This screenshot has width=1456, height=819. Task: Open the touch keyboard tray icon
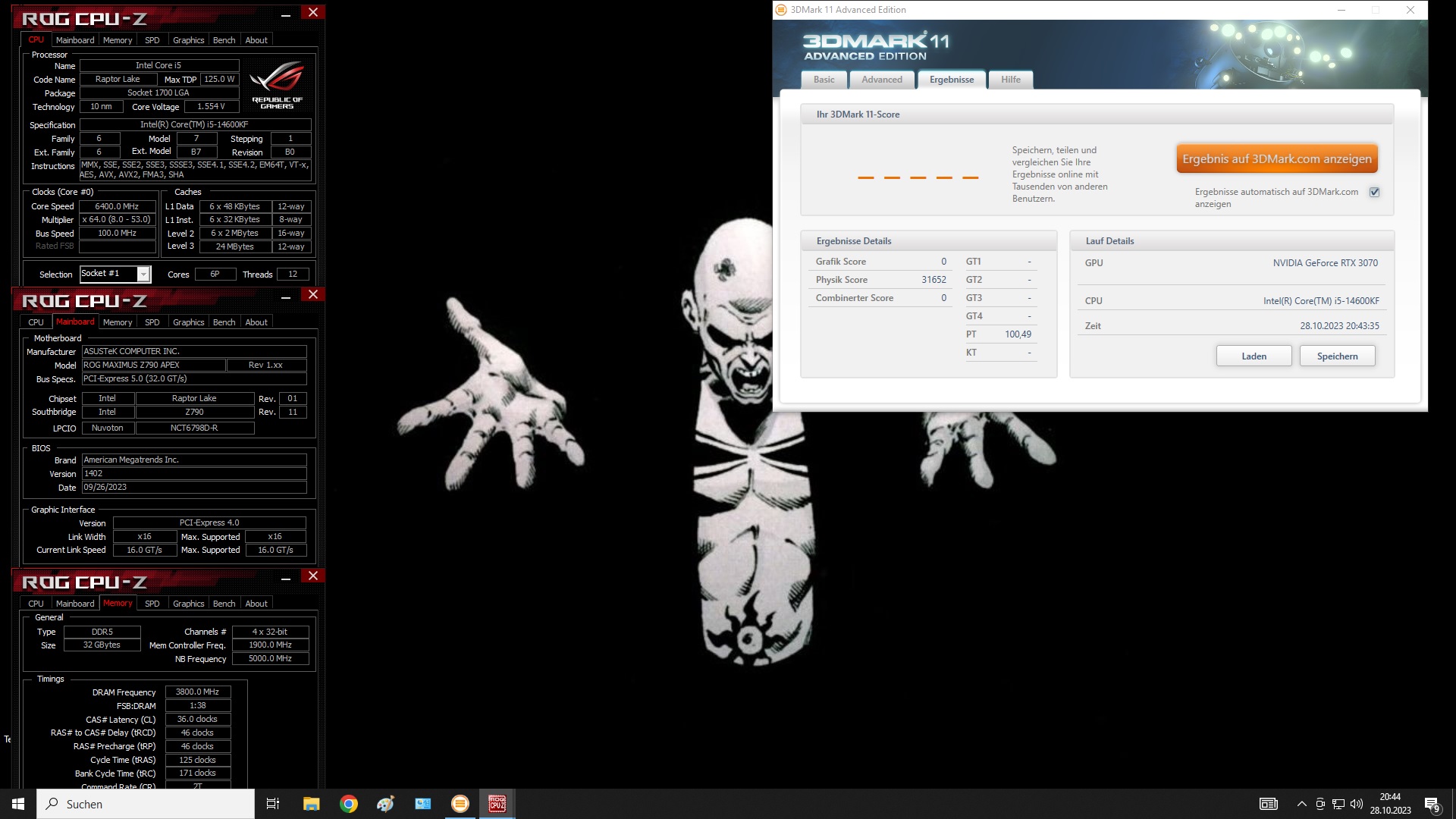[1269, 804]
